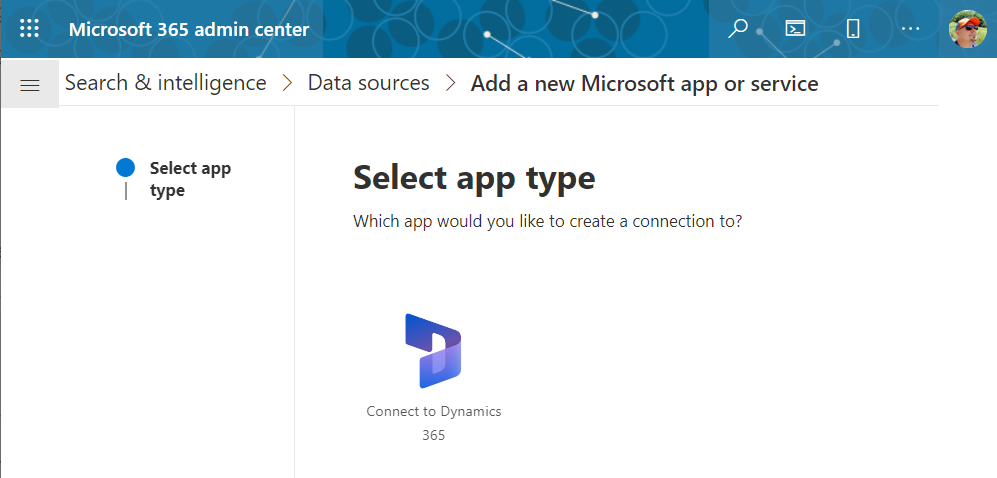
Task: Click the large 'Select app type' heading
Action: click(474, 177)
